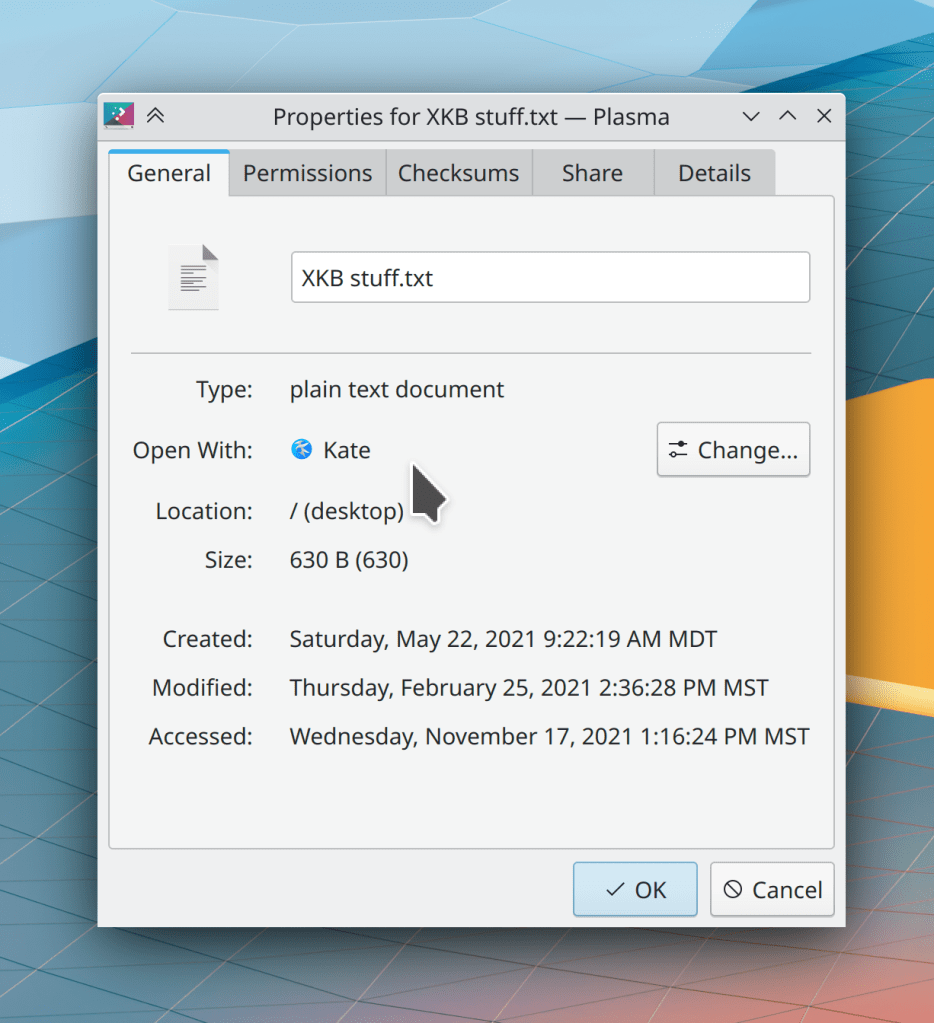Select the General tab
Screen dimensions: 934x1023
pyautogui.click(x=169, y=173)
